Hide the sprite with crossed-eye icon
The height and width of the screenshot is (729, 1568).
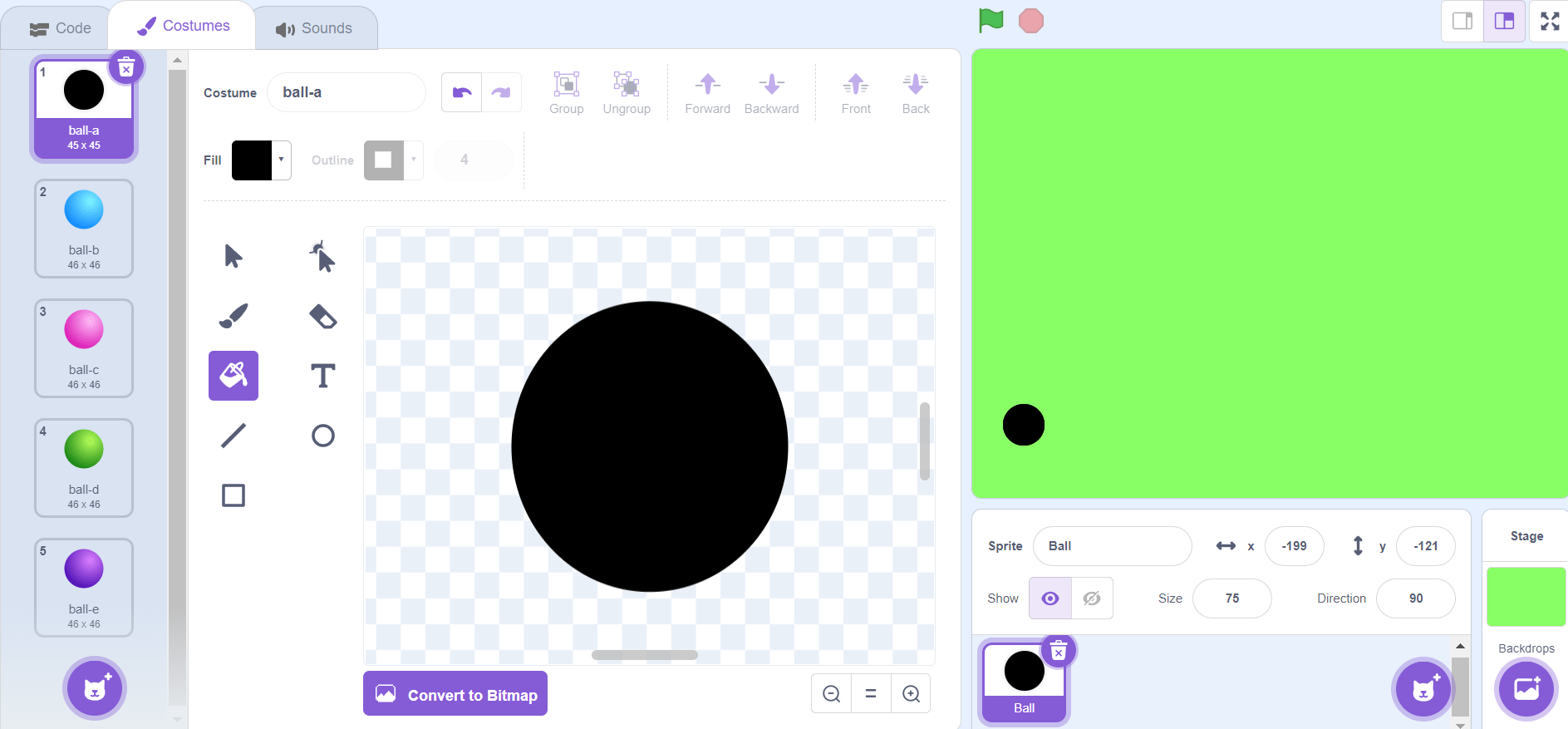1092,598
